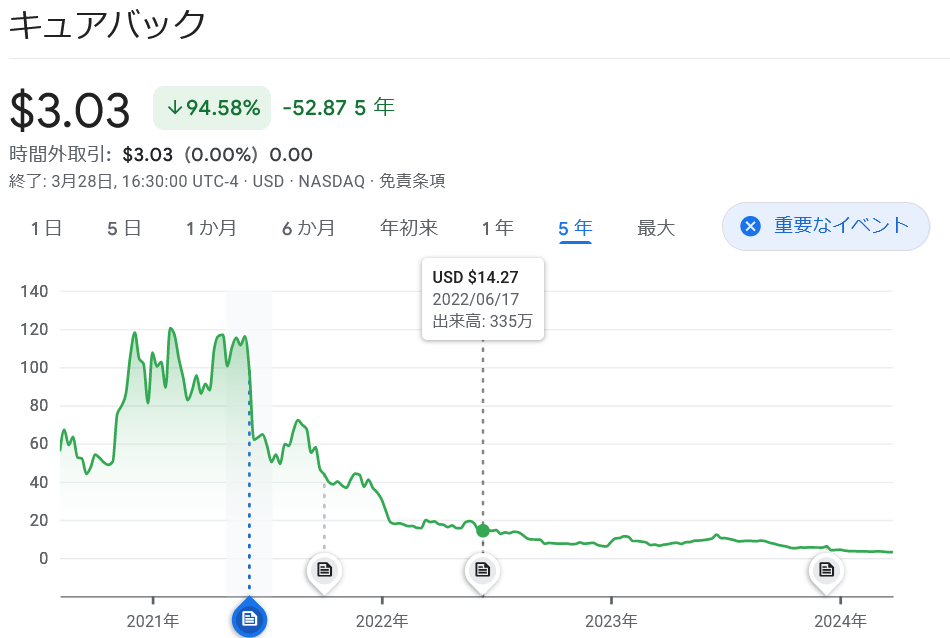
Task: Select the green data point on the chart
Action: 482,531
